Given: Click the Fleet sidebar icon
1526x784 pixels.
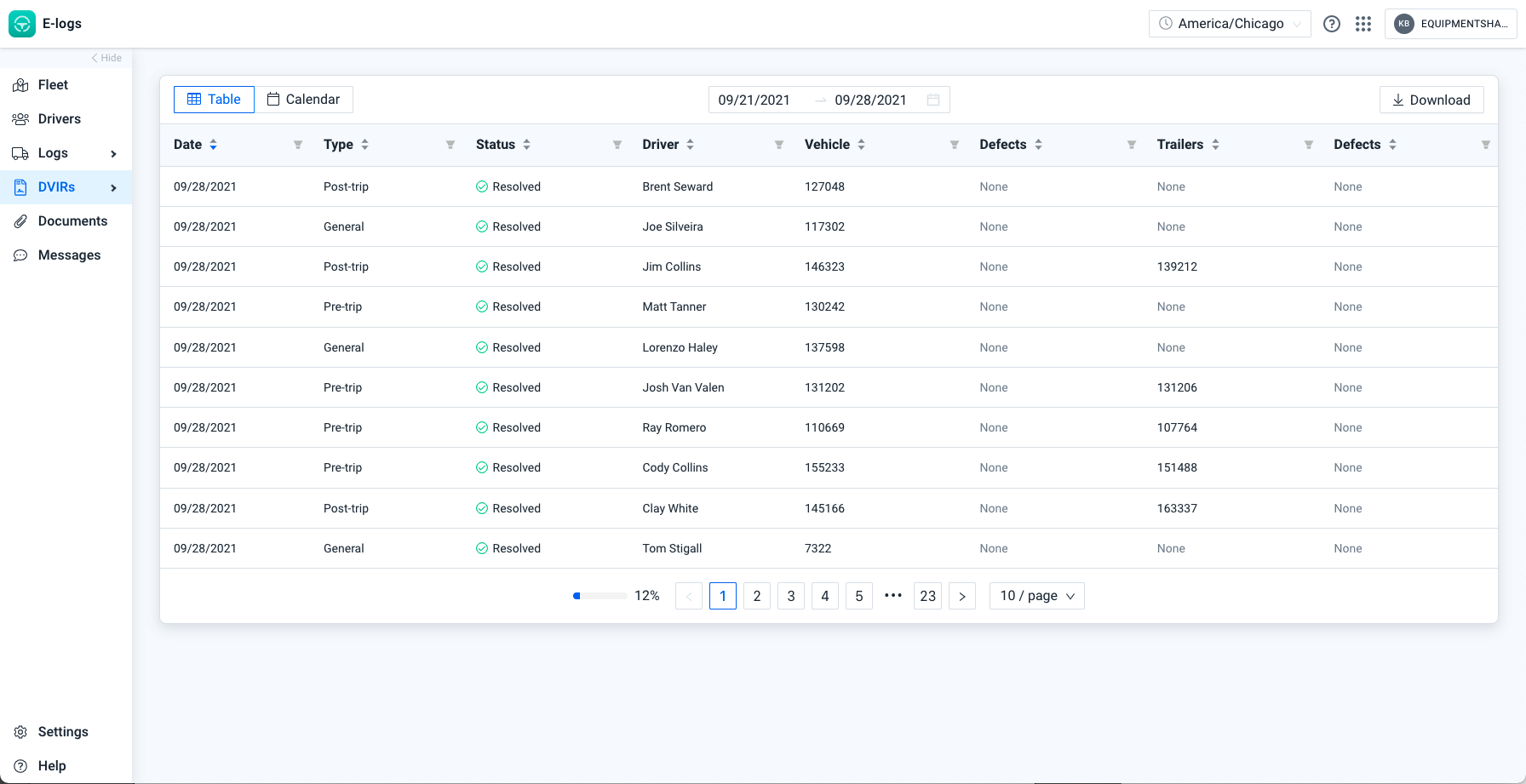Looking at the screenshot, I should pyautogui.click(x=20, y=85).
